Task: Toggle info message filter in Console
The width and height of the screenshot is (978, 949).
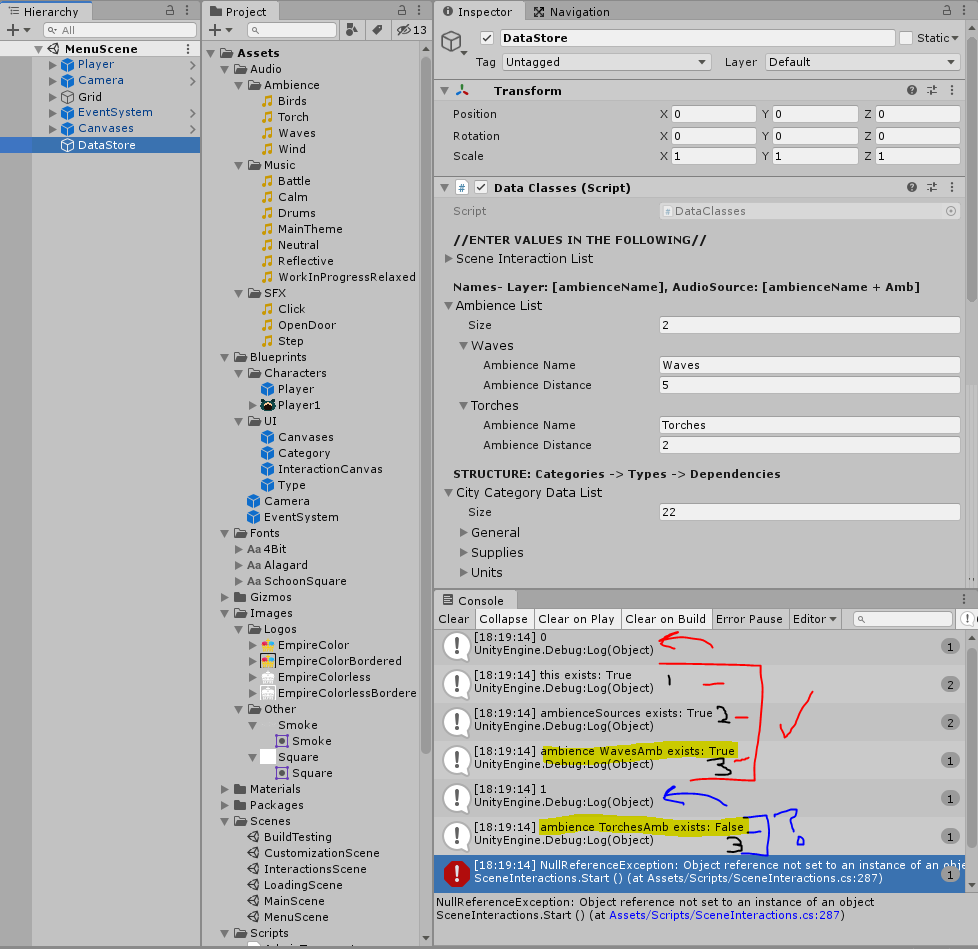Action: tap(966, 619)
